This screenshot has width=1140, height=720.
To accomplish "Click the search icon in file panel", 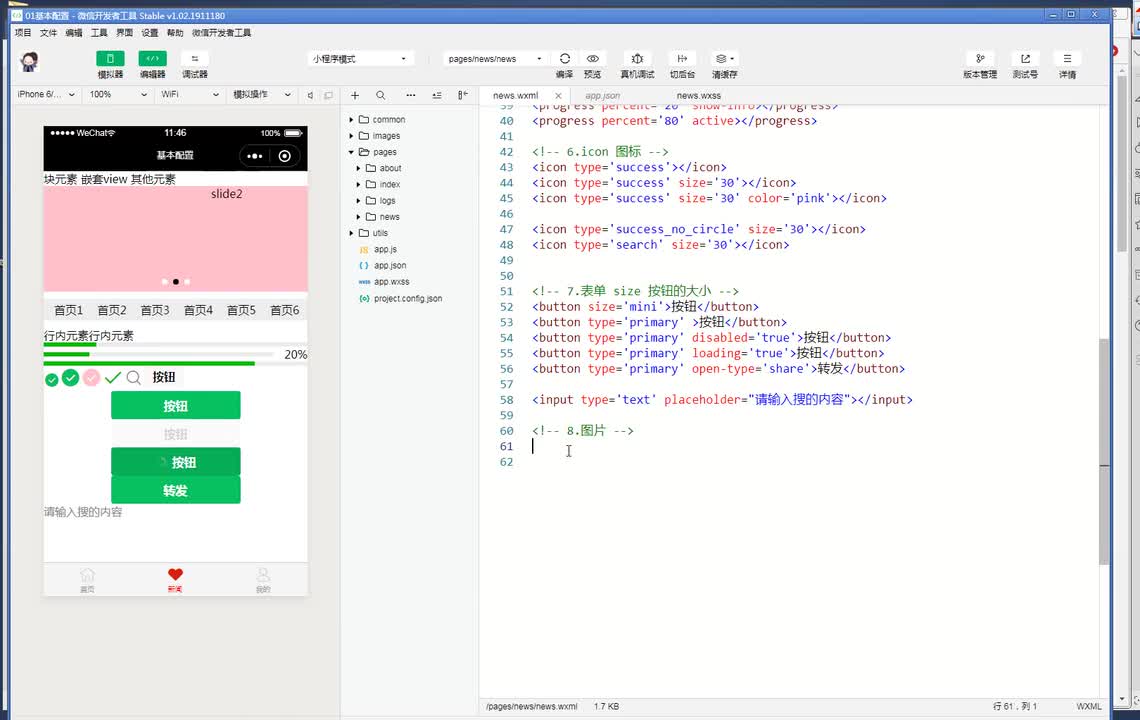I will pyautogui.click(x=381, y=95).
